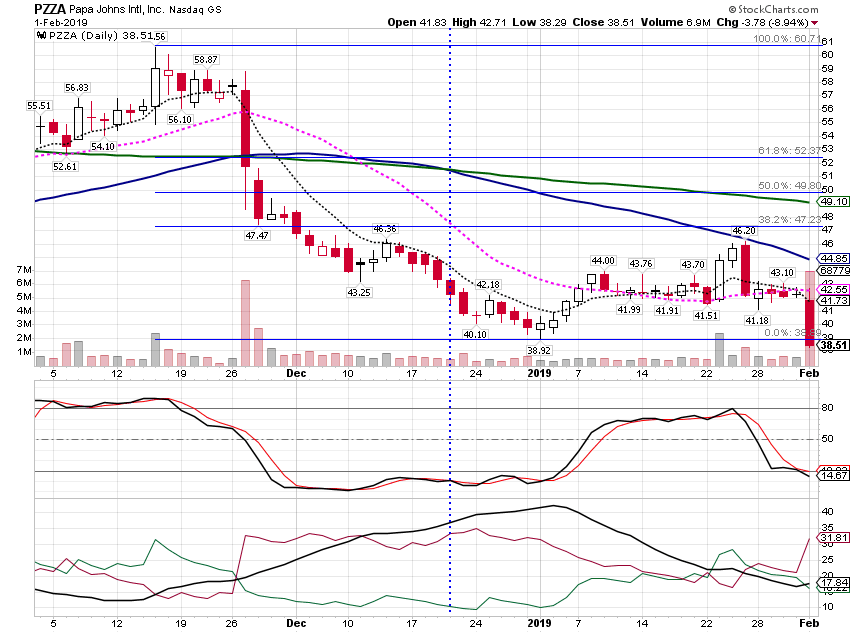
Task: Click the Low 38.29 value in the header
Action: pos(539,22)
